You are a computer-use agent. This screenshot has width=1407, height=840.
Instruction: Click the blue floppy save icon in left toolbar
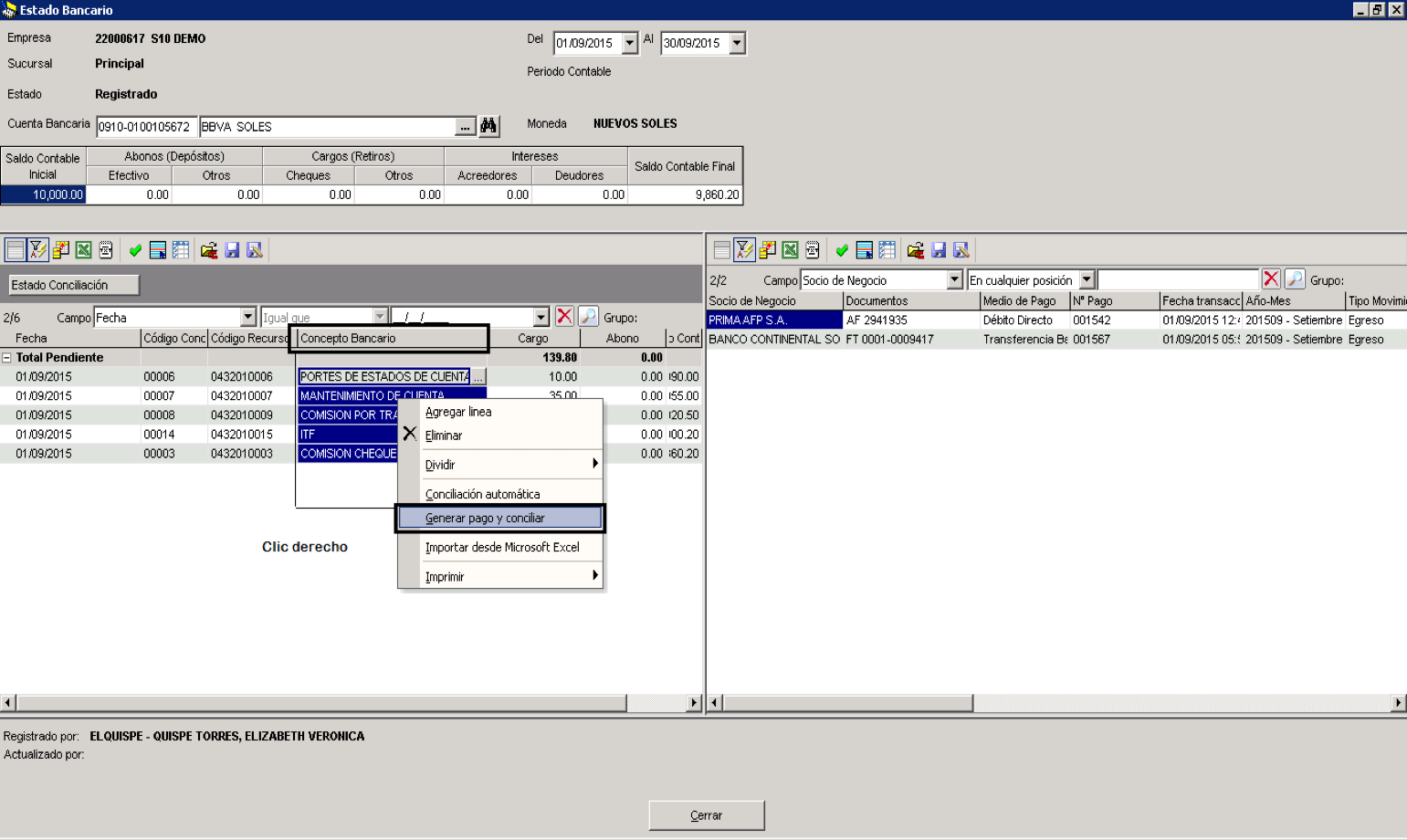point(232,250)
